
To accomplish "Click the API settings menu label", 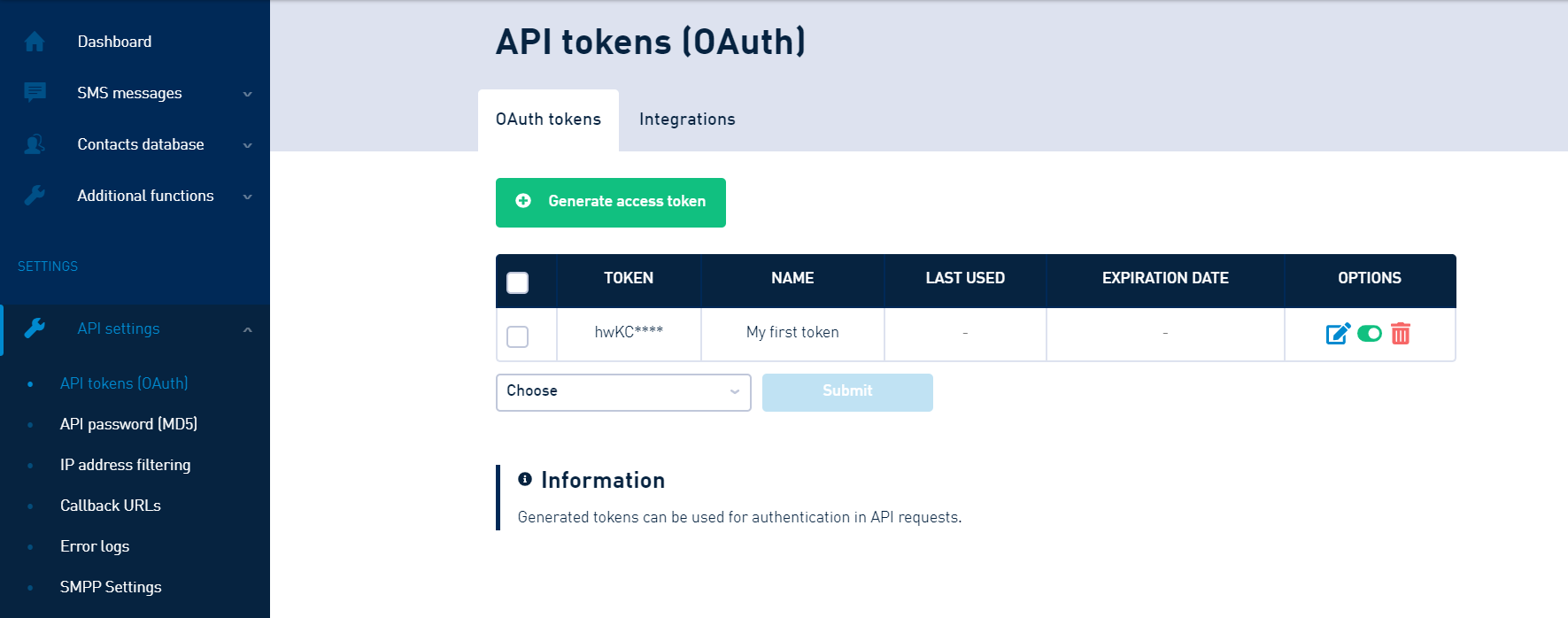I will tap(119, 328).
